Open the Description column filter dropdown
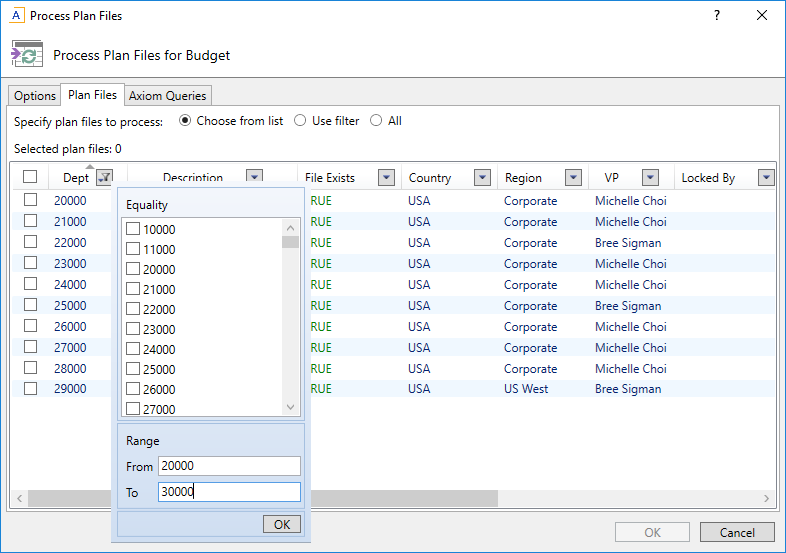This screenshot has height=553, width=786. coord(254,177)
